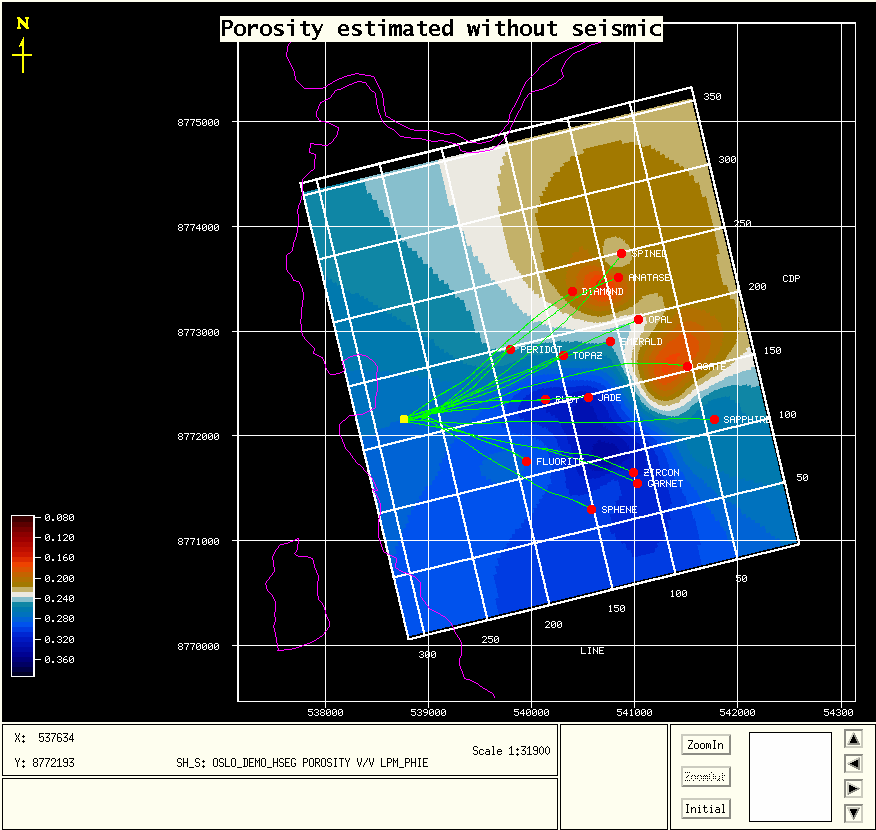
Task: Click the Initial view button
Action: point(705,808)
